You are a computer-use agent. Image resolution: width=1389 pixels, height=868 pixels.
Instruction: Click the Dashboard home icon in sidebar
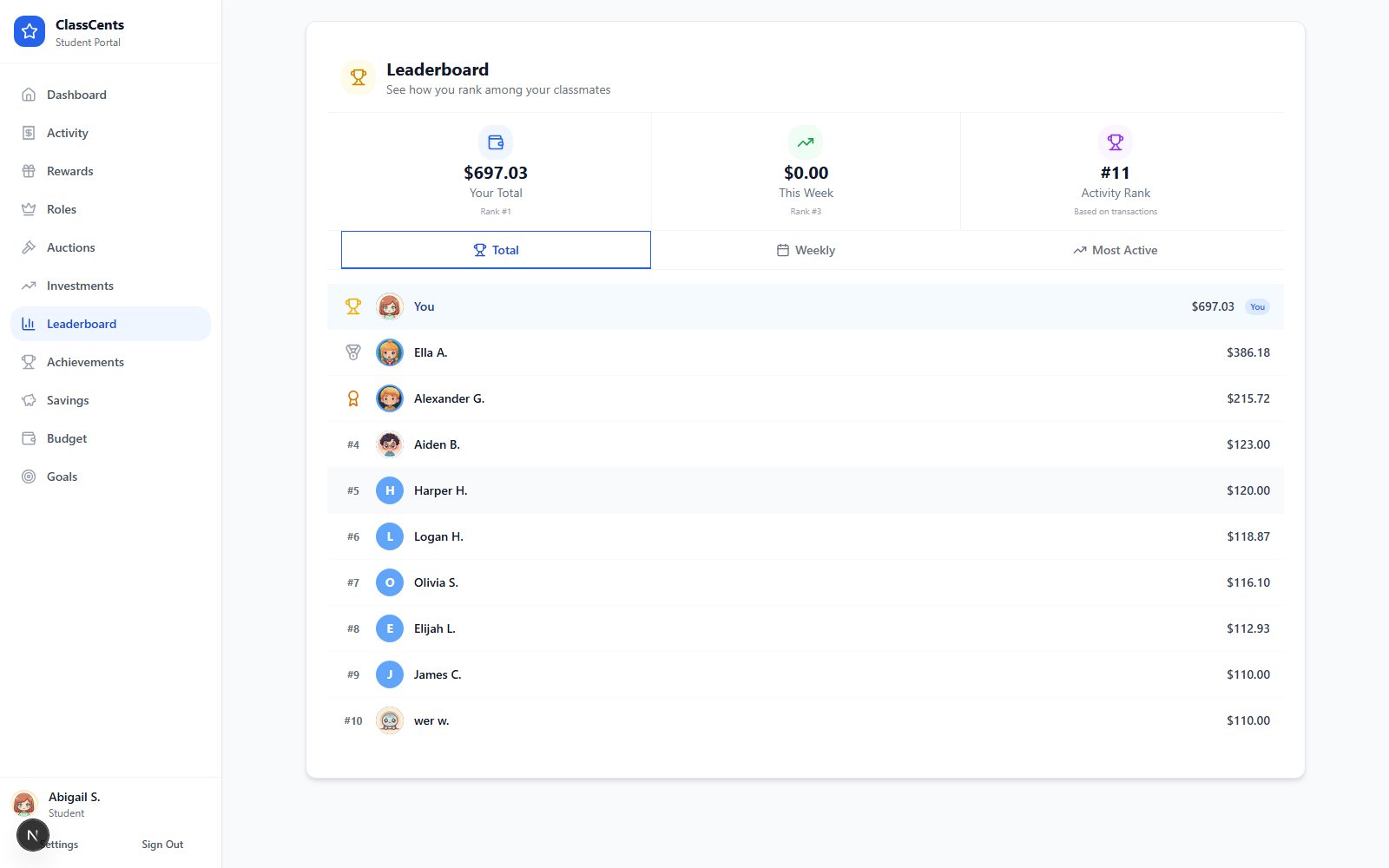pos(29,95)
